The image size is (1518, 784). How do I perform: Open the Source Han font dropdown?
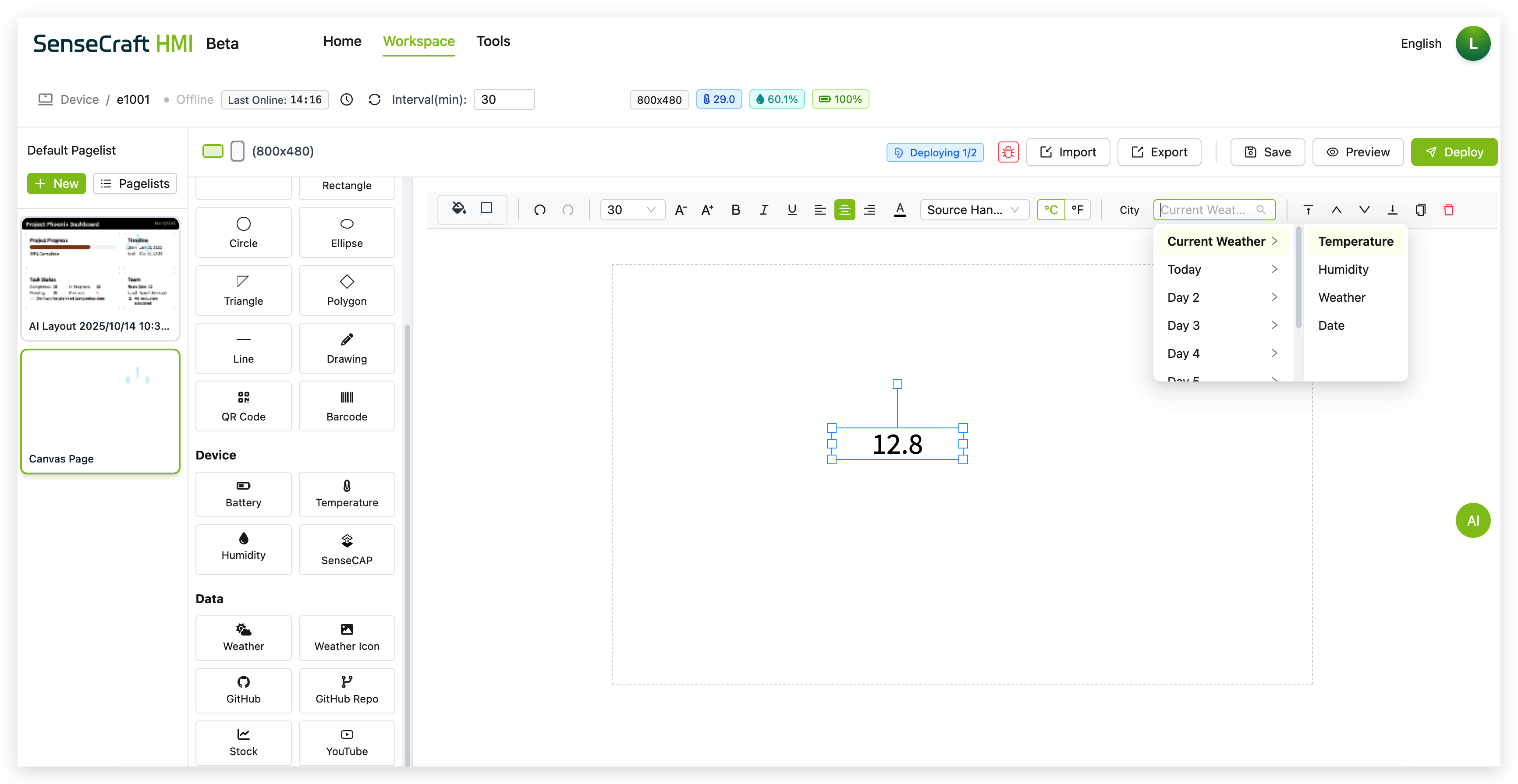(973, 210)
